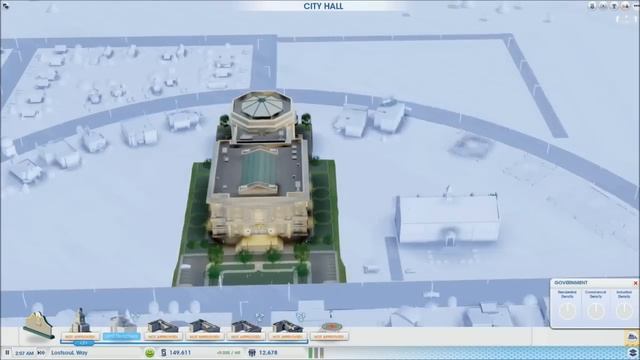This screenshot has height=360, width=640.
Task: Click the fast-forward speed button
Action: [41, 353]
